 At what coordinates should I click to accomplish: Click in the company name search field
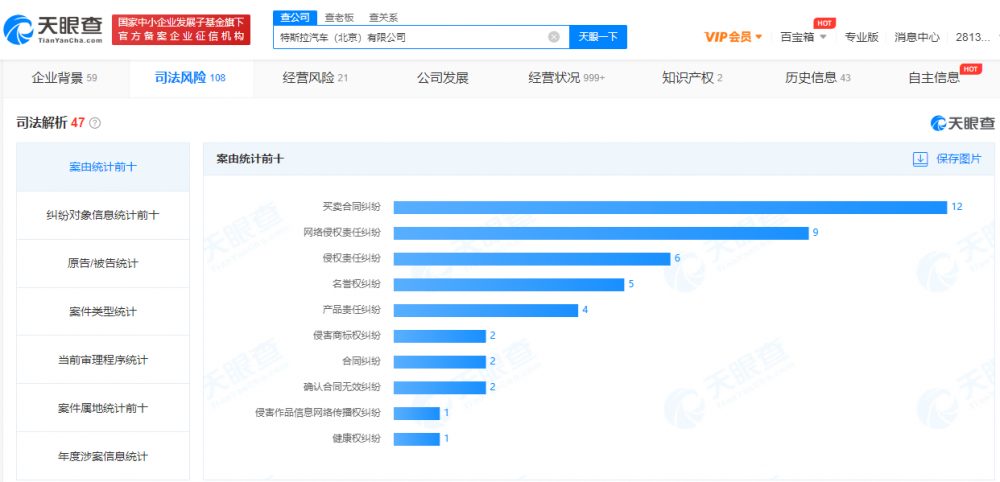[410, 37]
